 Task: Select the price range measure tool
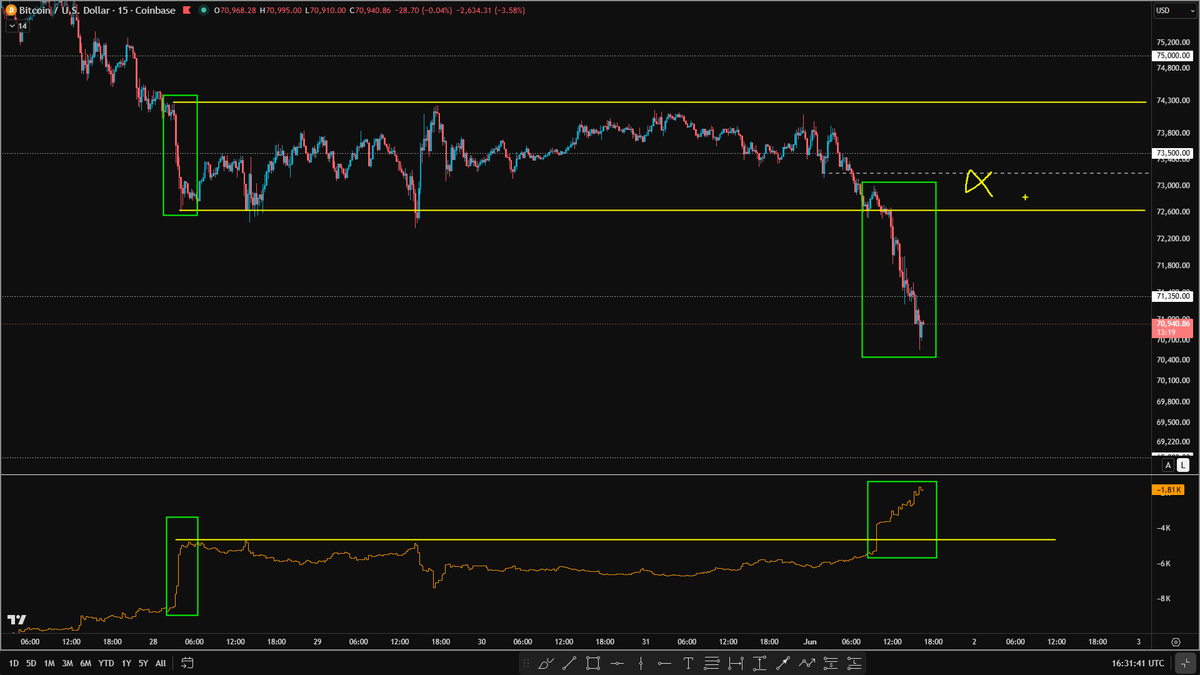tap(759, 663)
